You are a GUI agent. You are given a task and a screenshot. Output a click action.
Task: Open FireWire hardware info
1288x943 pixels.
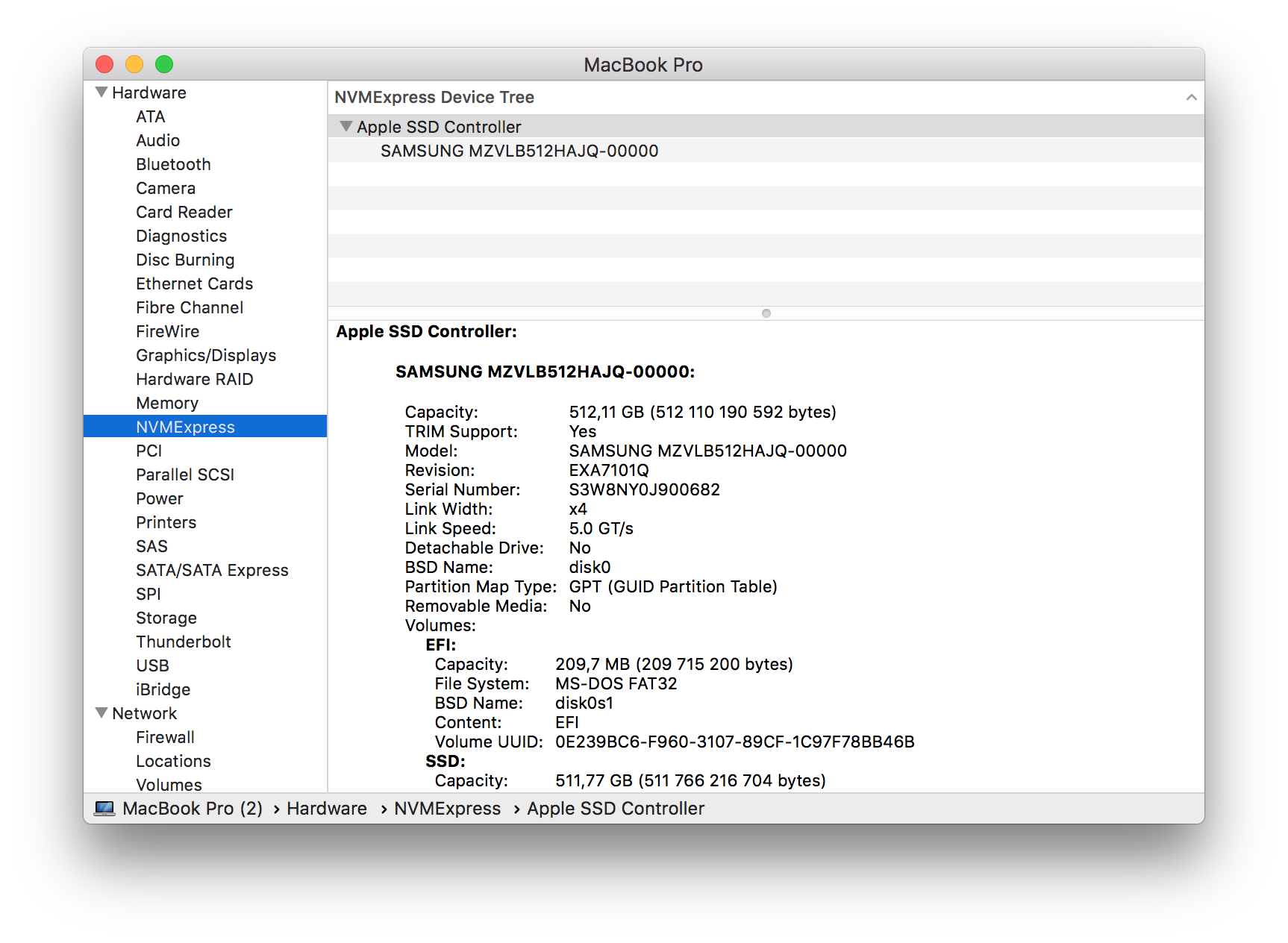coord(167,331)
